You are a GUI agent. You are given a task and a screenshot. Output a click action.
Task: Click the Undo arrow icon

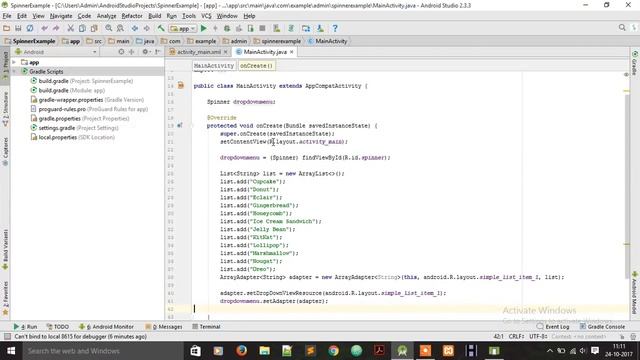click(44, 28)
